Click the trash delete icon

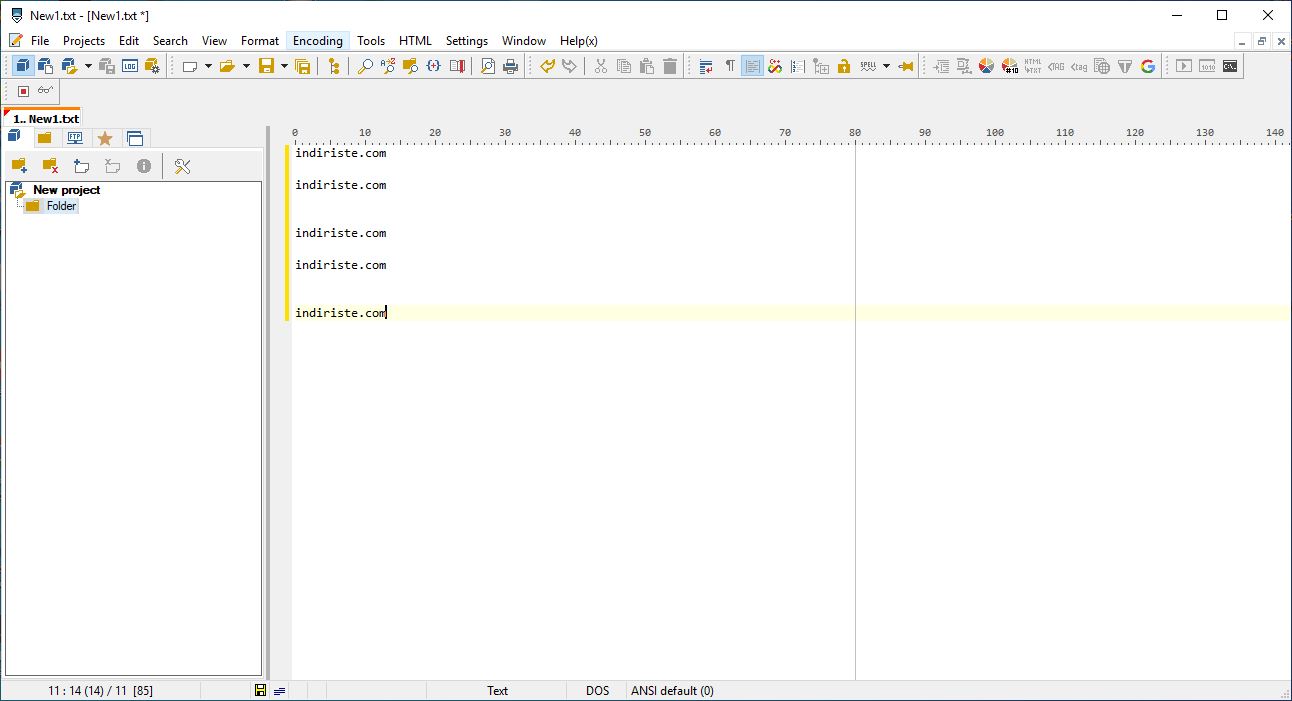[670, 66]
